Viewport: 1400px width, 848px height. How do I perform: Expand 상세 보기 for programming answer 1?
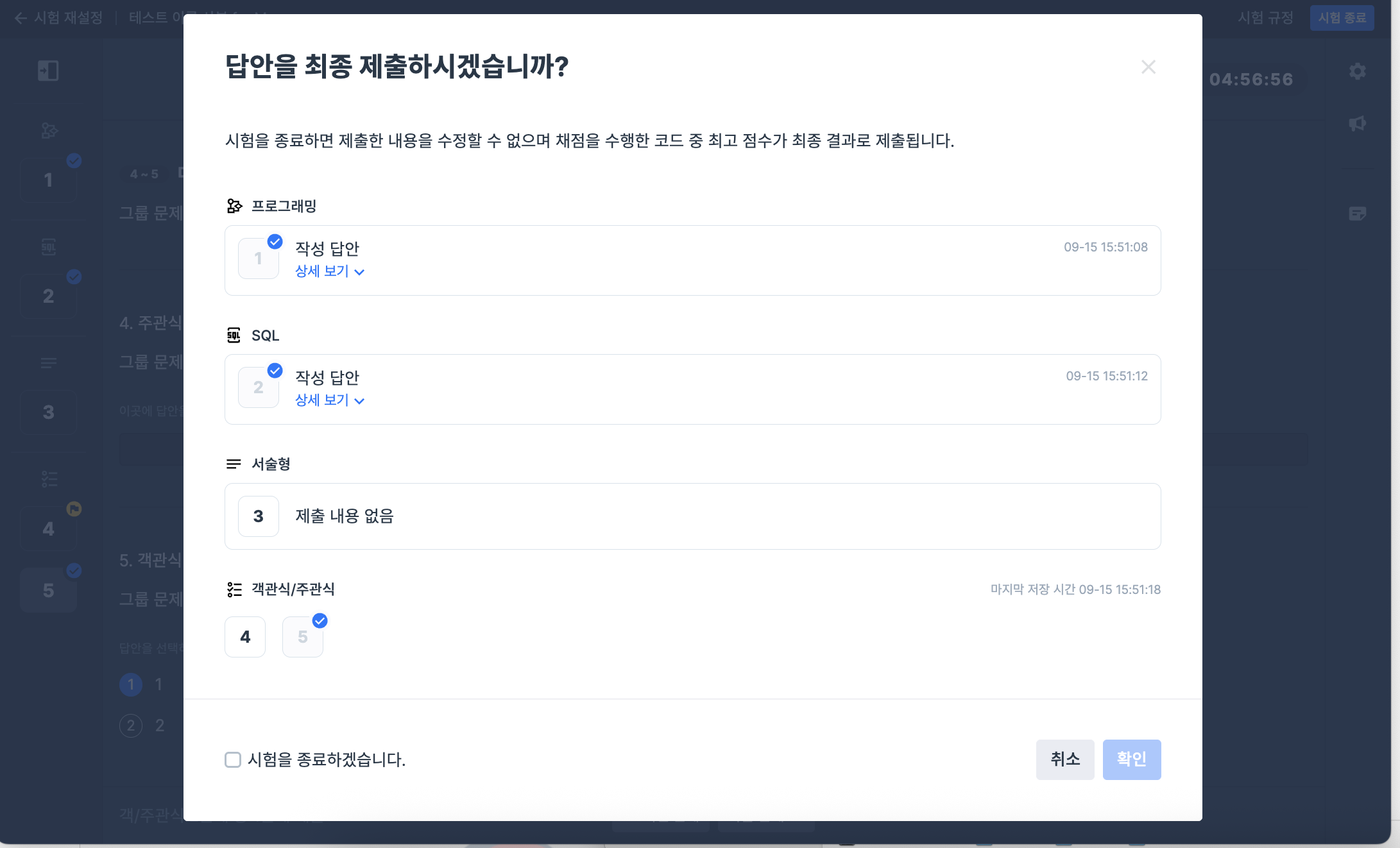(x=329, y=271)
